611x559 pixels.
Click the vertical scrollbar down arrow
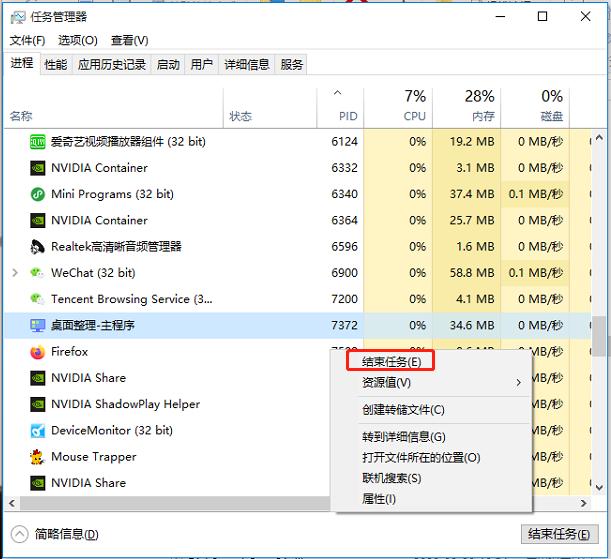[x=599, y=487]
